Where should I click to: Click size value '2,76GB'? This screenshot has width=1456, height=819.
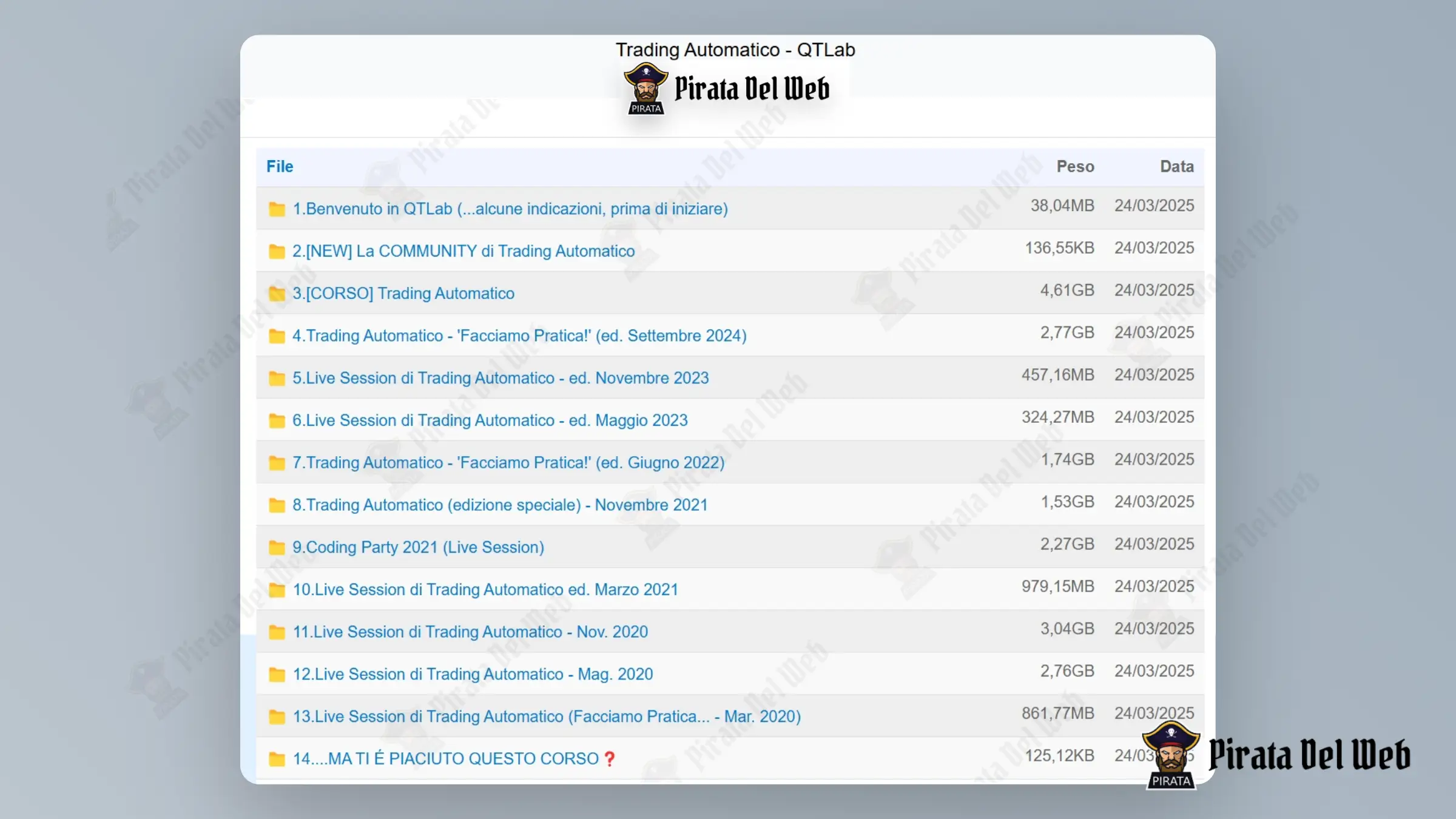pos(1067,671)
